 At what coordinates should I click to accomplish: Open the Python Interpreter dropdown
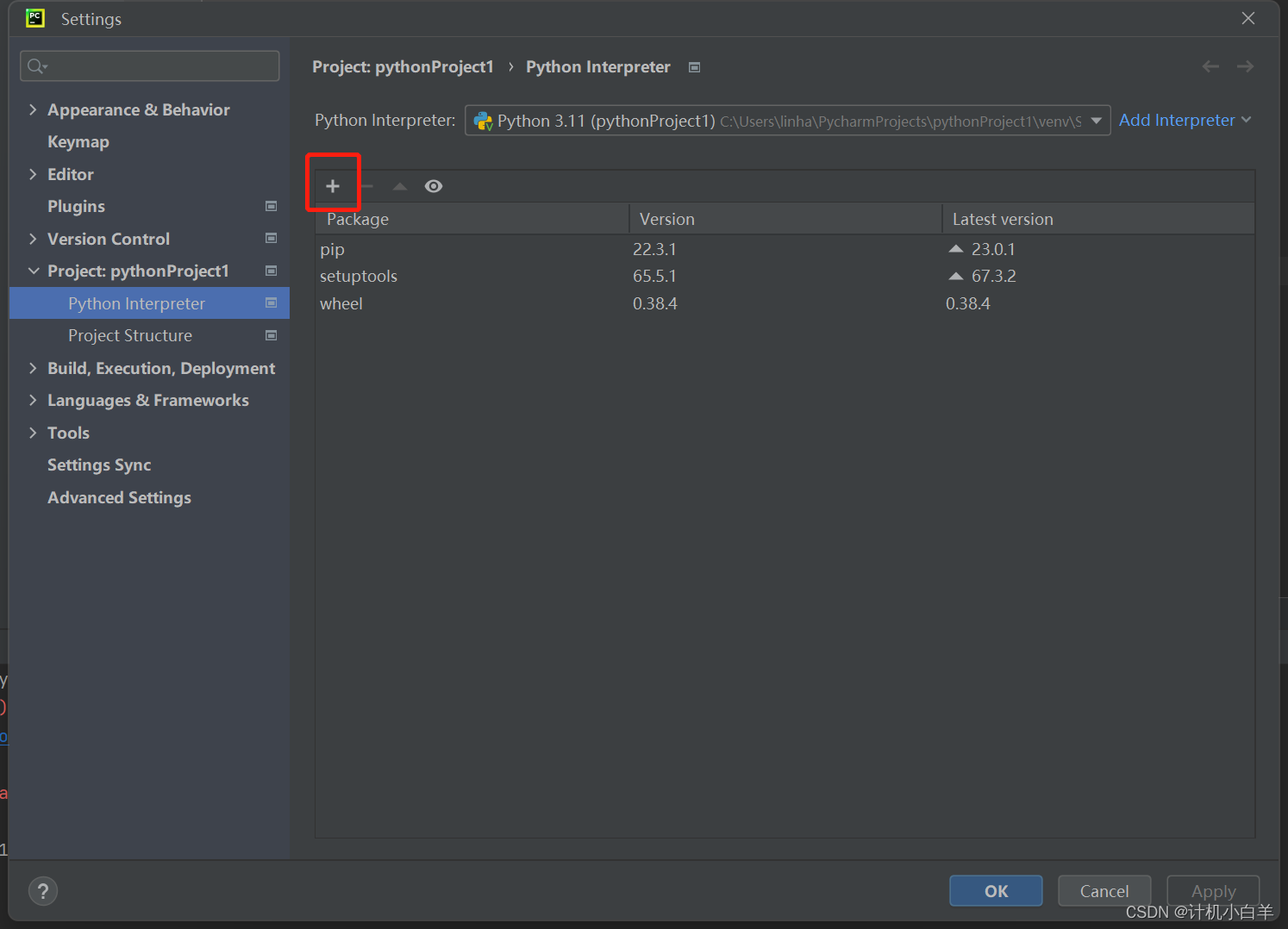pos(787,121)
